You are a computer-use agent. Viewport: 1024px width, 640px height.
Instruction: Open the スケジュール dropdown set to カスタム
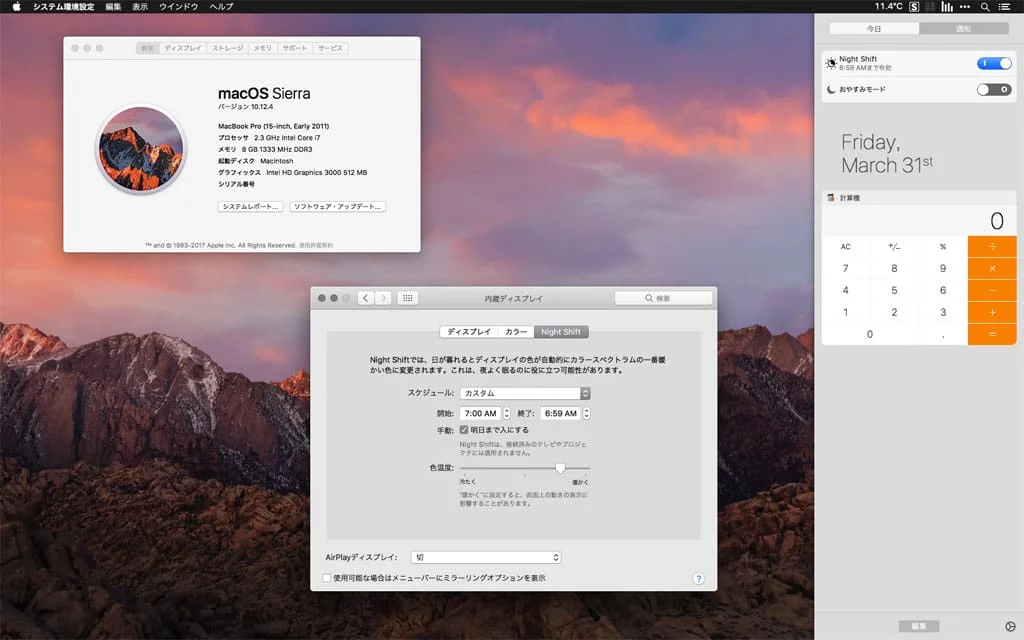click(x=525, y=393)
